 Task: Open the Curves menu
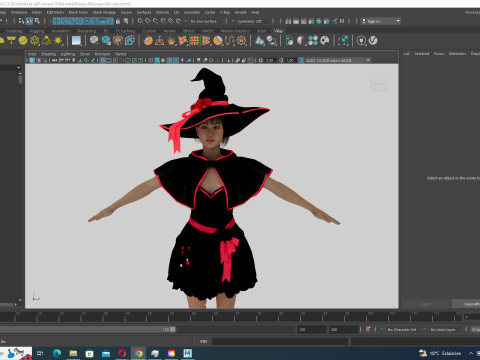[126, 12]
